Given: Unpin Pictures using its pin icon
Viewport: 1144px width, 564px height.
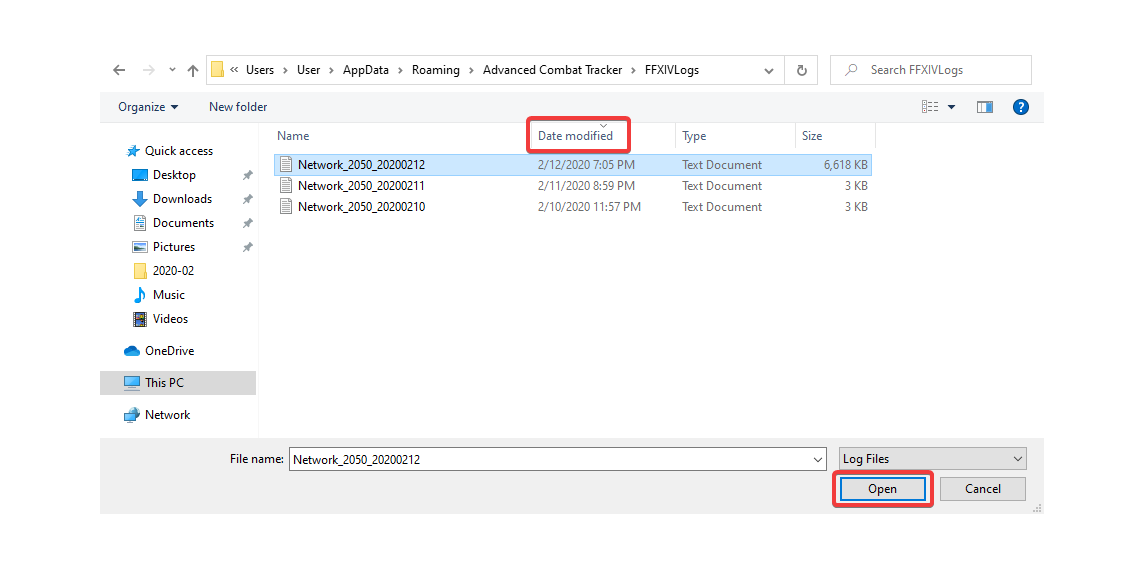Looking at the screenshot, I should (x=247, y=247).
